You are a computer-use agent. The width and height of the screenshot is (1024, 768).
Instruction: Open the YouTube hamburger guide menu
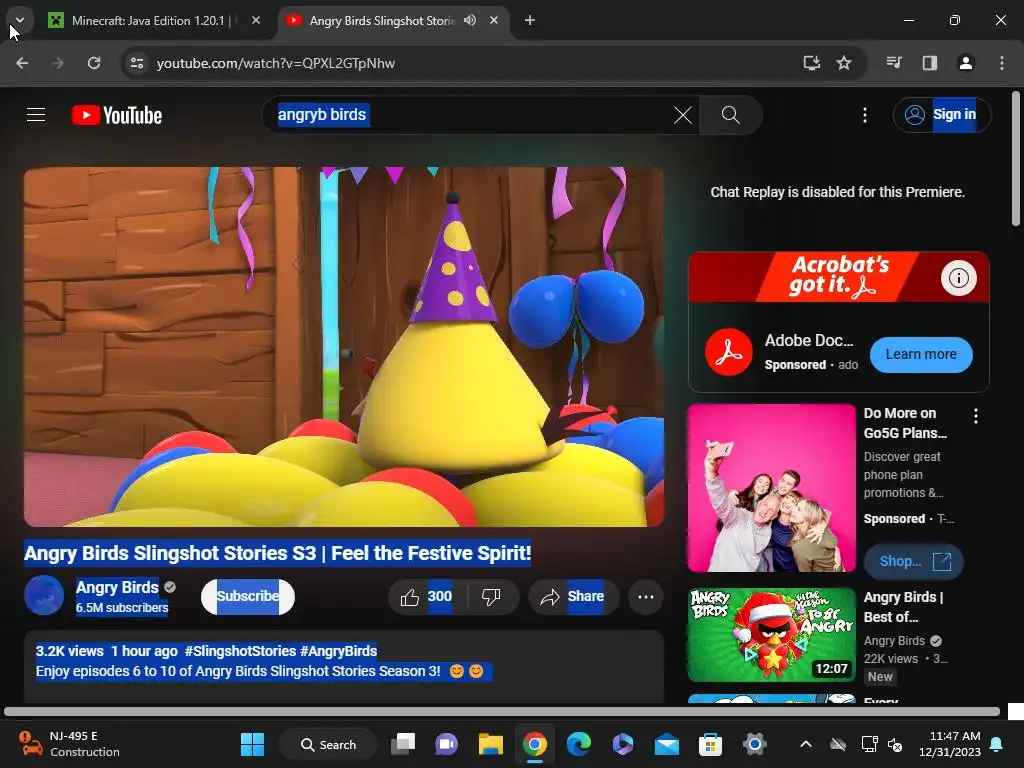coord(36,115)
